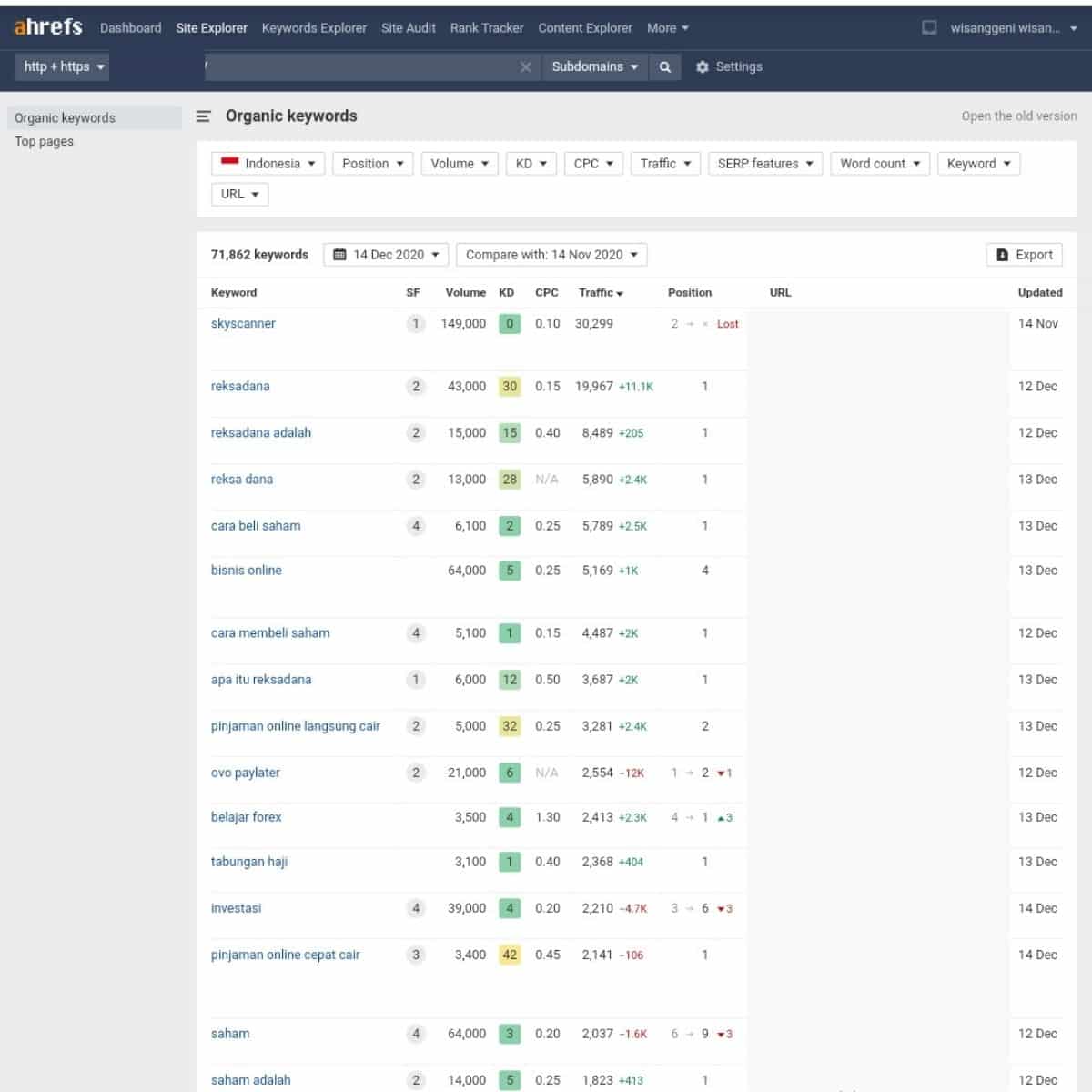
Task: Open the Subdomains mode dropdown
Action: pyautogui.click(x=594, y=66)
